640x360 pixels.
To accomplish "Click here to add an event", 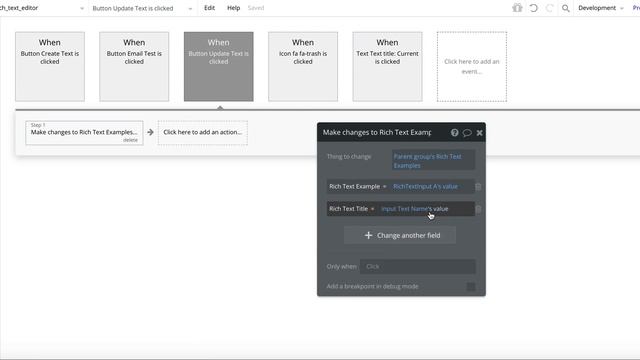I will (472, 67).
